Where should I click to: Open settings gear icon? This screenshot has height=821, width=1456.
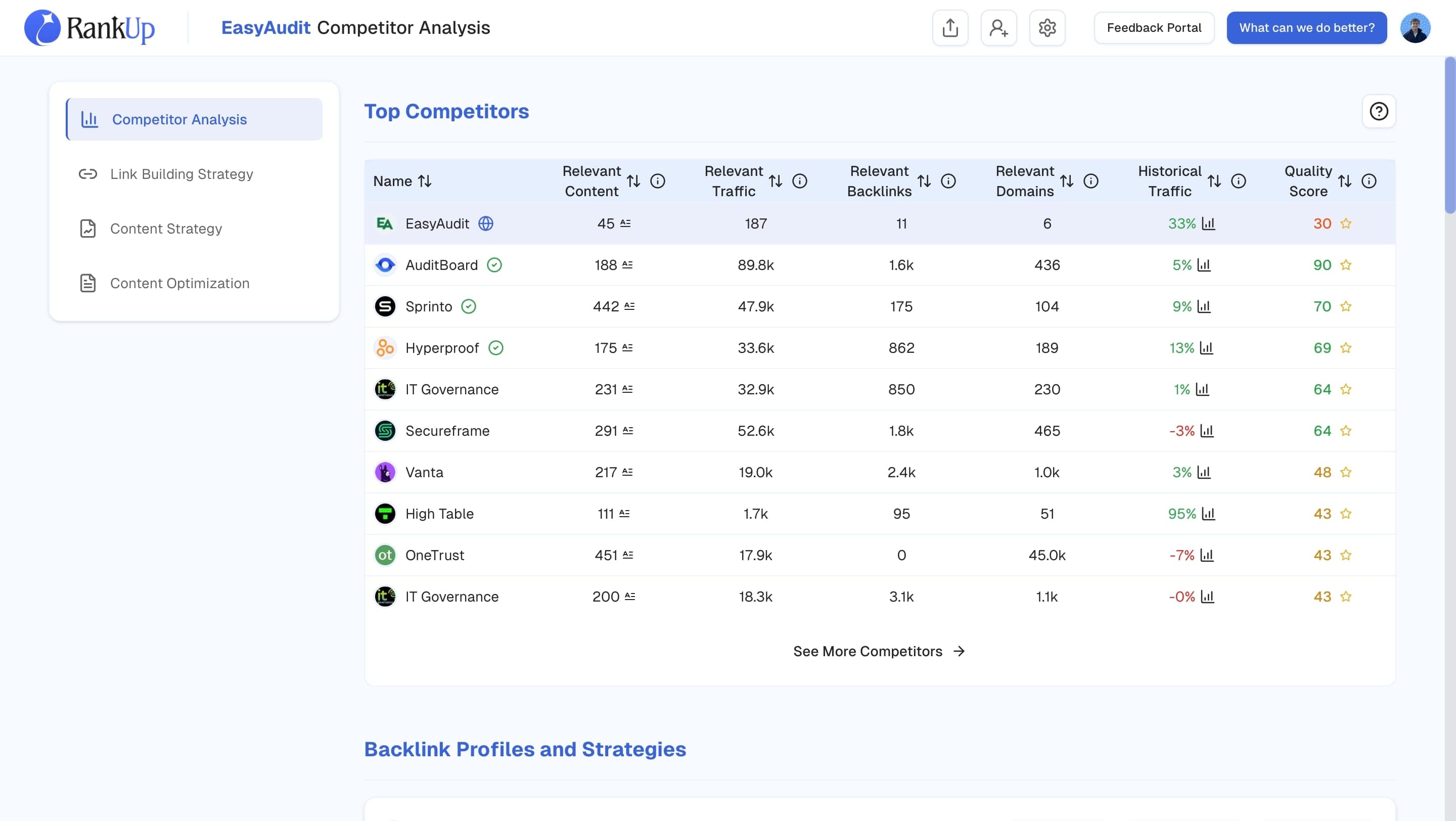pyautogui.click(x=1048, y=28)
